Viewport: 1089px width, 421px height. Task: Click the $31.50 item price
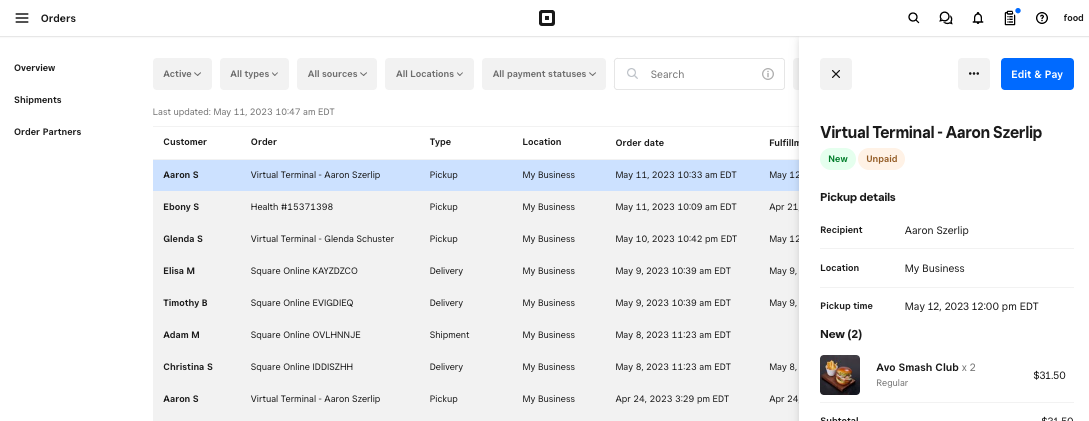click(1049, 376)
